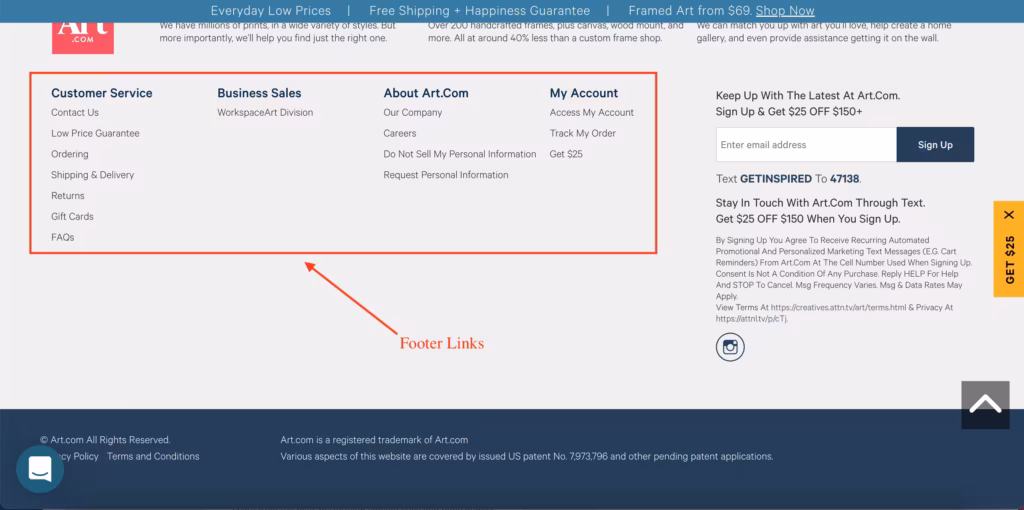The width and height of the screenshot is (1024, 510).
Task: Open Shipping & Delivery link
Action: pyautogui.click(x=93, y=175)
